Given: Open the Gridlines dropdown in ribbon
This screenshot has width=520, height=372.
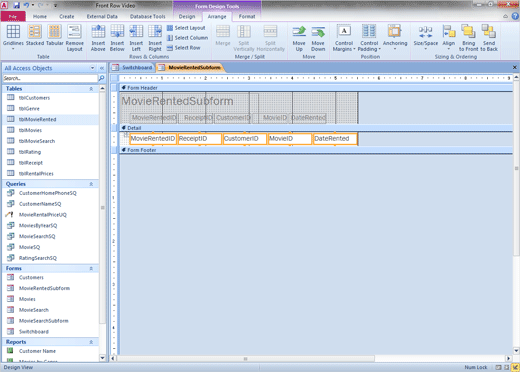Looking at the screenshot, I should pyautogui.click(x=13, y=38).
